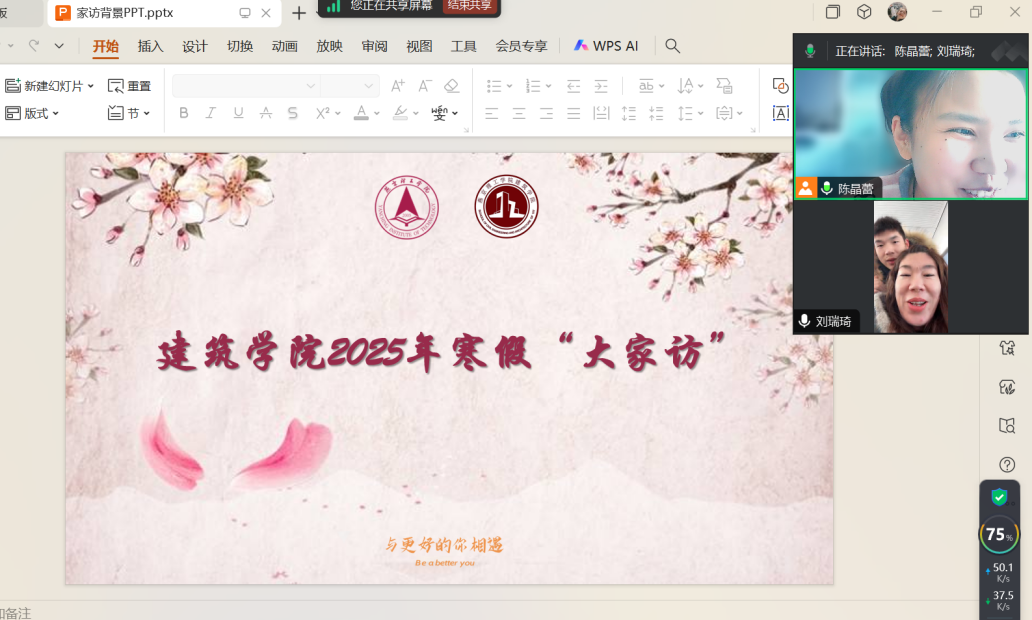Click the WPS AI button
Image resolution: width=1032 pixels, height=620 pixels.
point(606,46)
